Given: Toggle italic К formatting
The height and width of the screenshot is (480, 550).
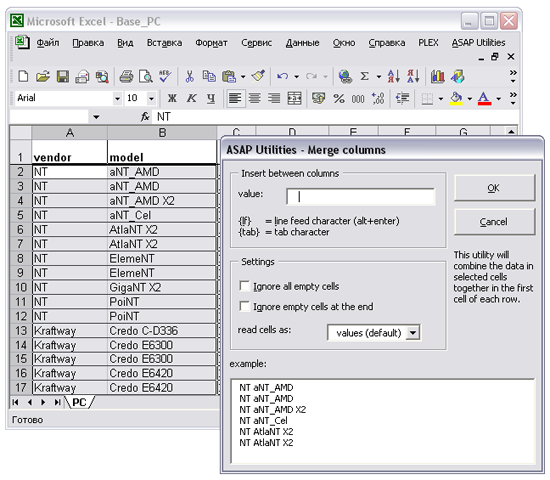Looking at the screenshot, I should (191, 98).
